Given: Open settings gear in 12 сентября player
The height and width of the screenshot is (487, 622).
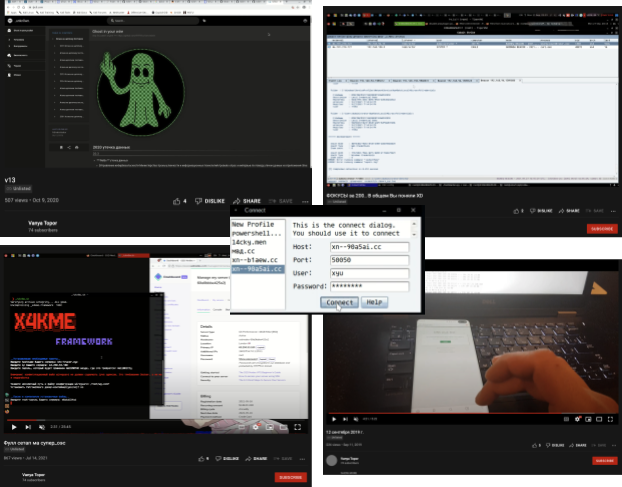Looking at the screenshot, I should point(577,419).
